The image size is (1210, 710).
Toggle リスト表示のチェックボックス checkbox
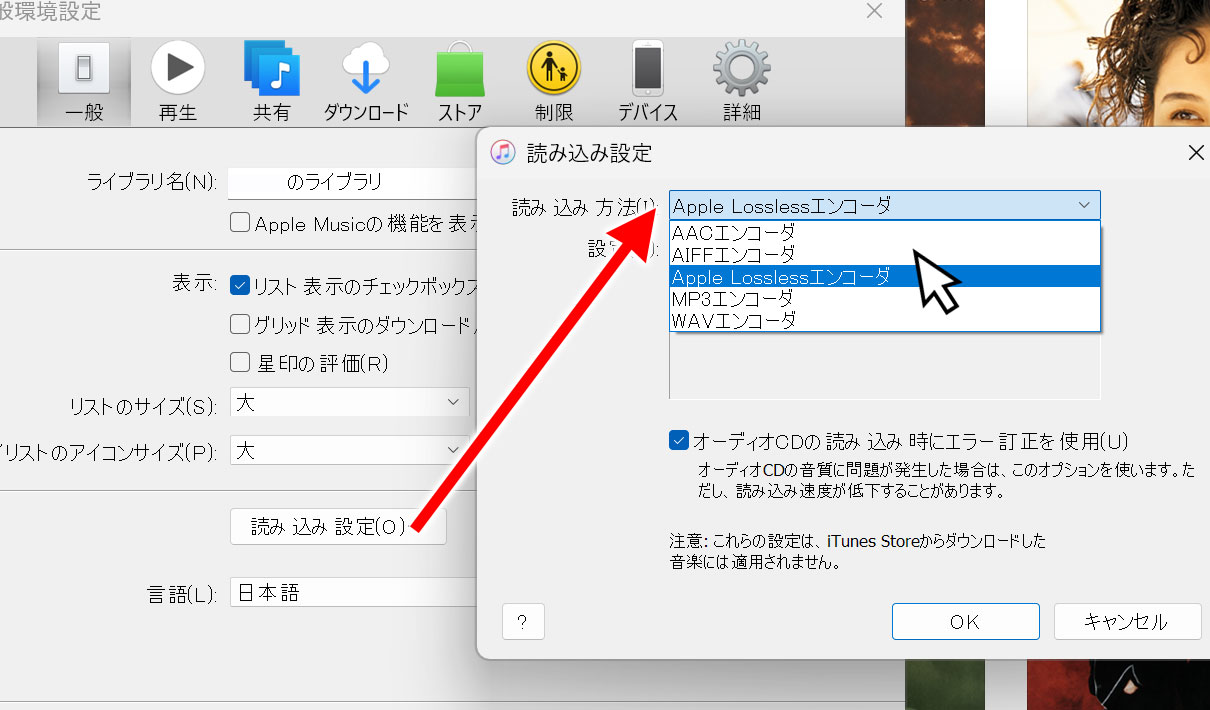240,285
